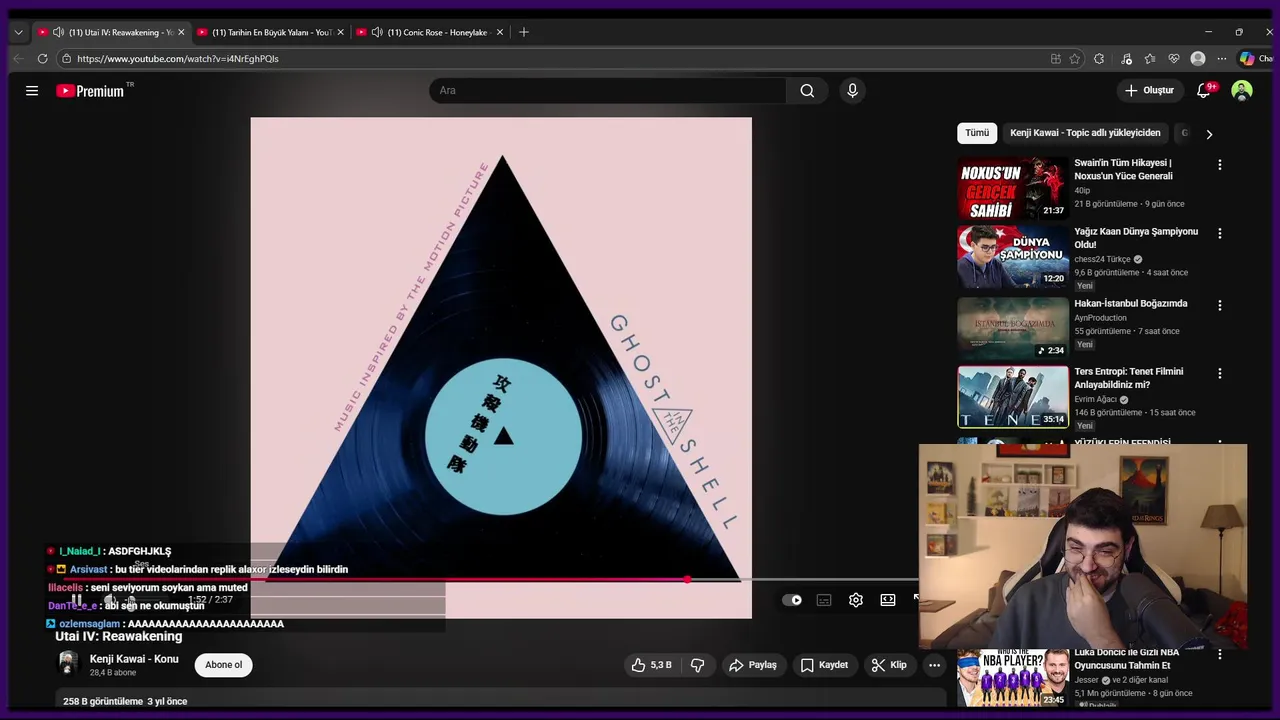The image size is (1280, 720).
Task: Open the Noxus'un Gerçek Sahibi thumbnail
Action: click(x=1013, y=188)
